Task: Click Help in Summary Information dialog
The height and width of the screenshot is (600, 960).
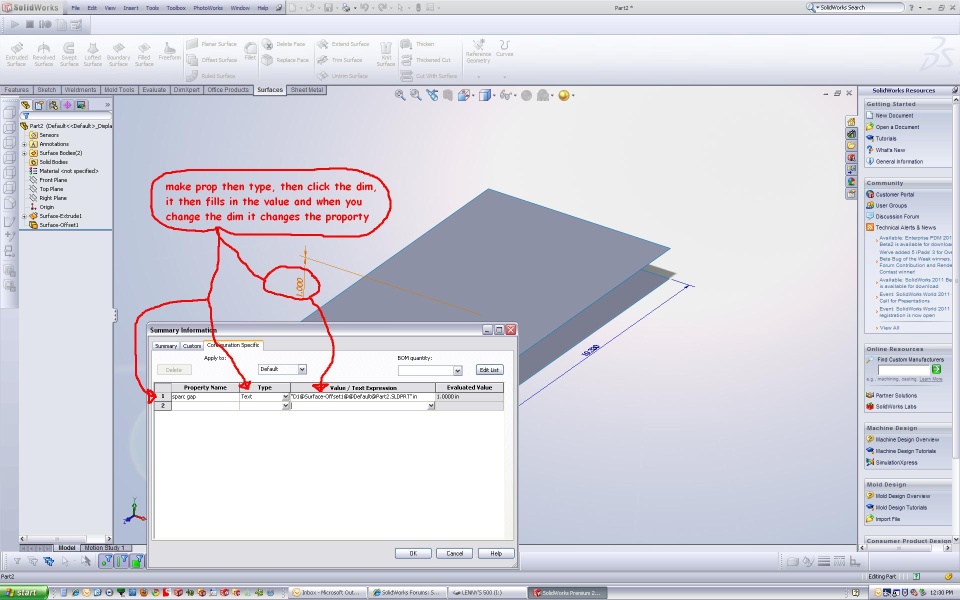Action: [x=496, y=553]
